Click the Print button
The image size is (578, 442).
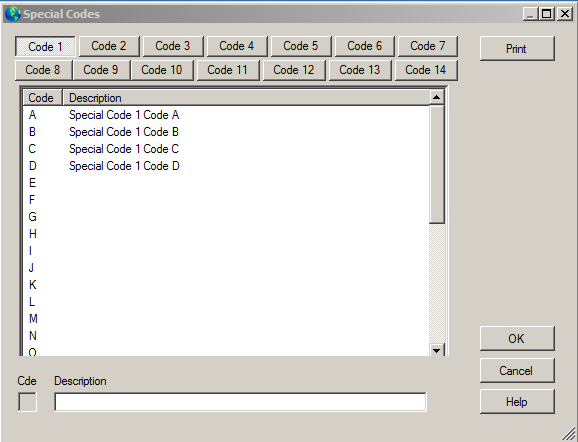pyautogui.click(x=517, y=49)
